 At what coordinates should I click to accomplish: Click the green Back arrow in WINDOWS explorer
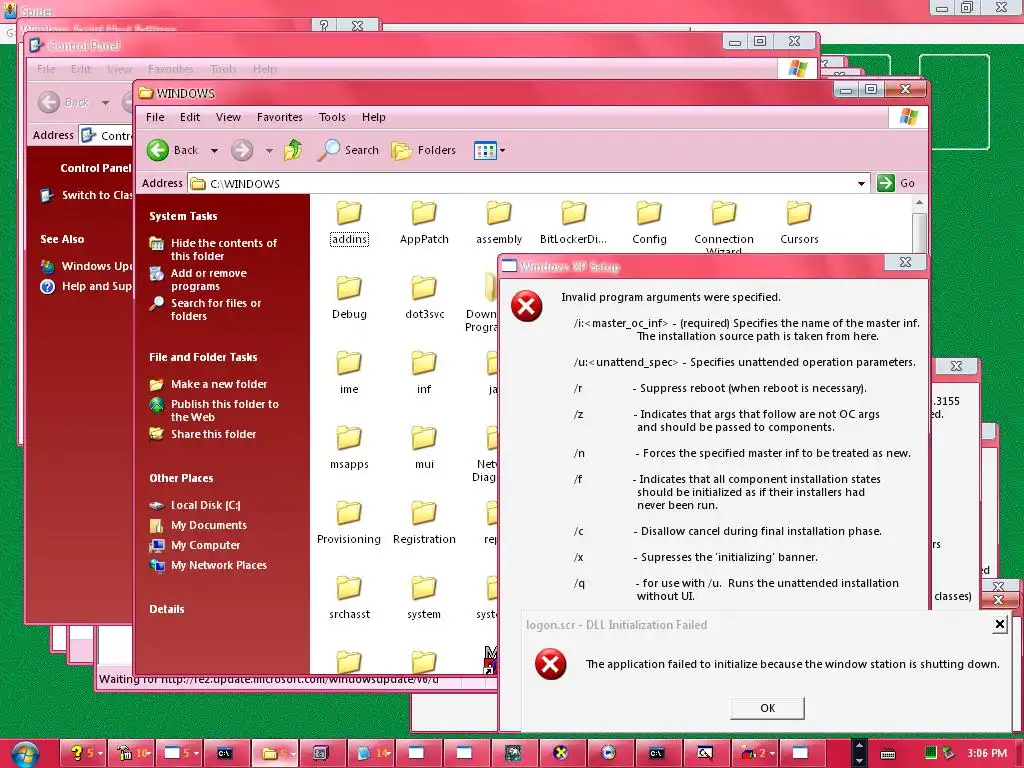(157, 150)
